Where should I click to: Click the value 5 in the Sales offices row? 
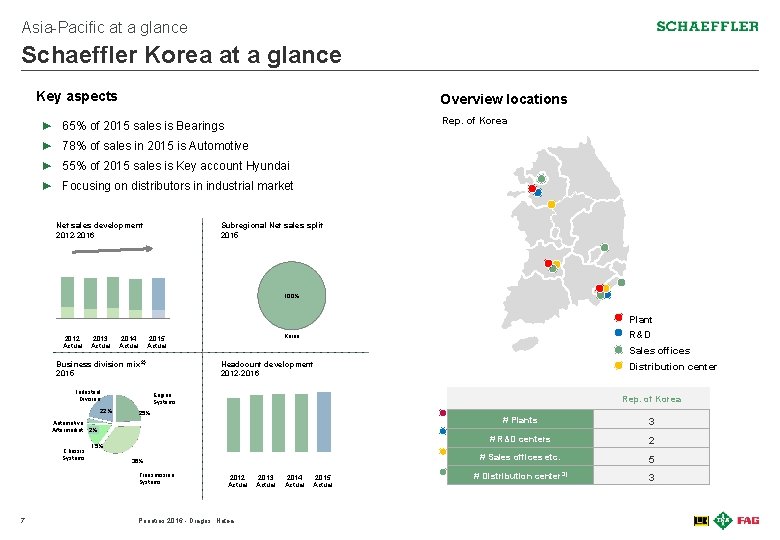(x=651, y=459)
